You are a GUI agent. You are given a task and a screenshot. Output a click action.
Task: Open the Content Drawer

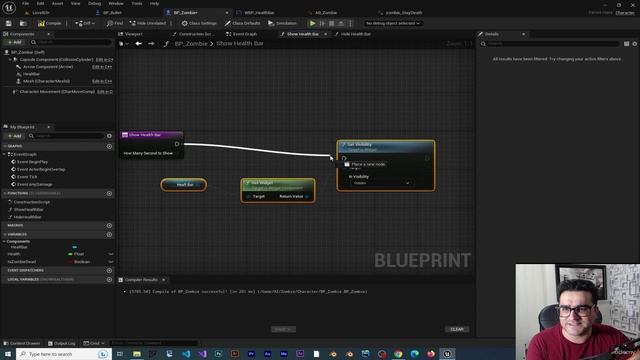click(22, 343)
